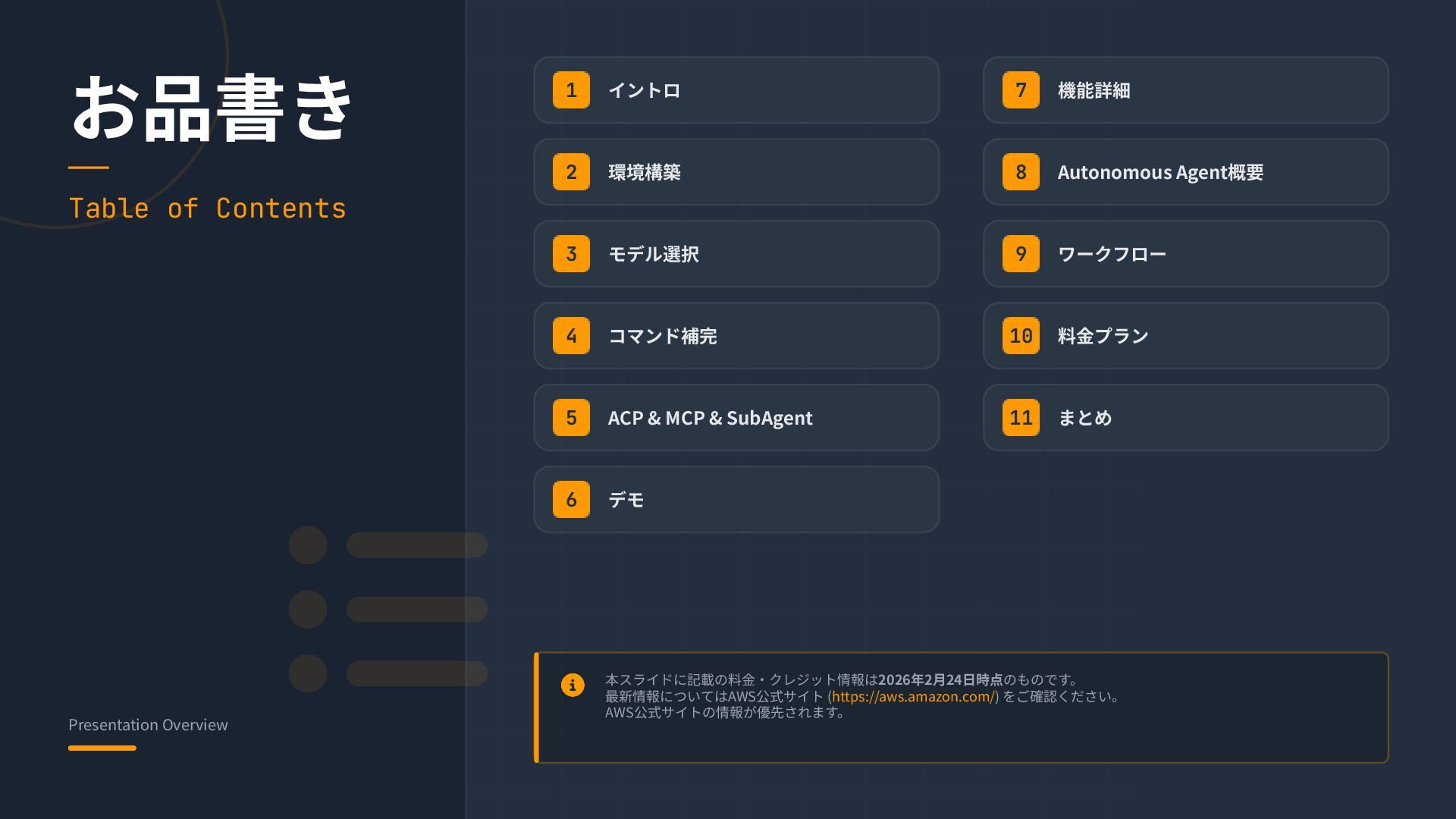Click the orange number 1 badge
The image size is (1456, 819).
coord(571,90)
